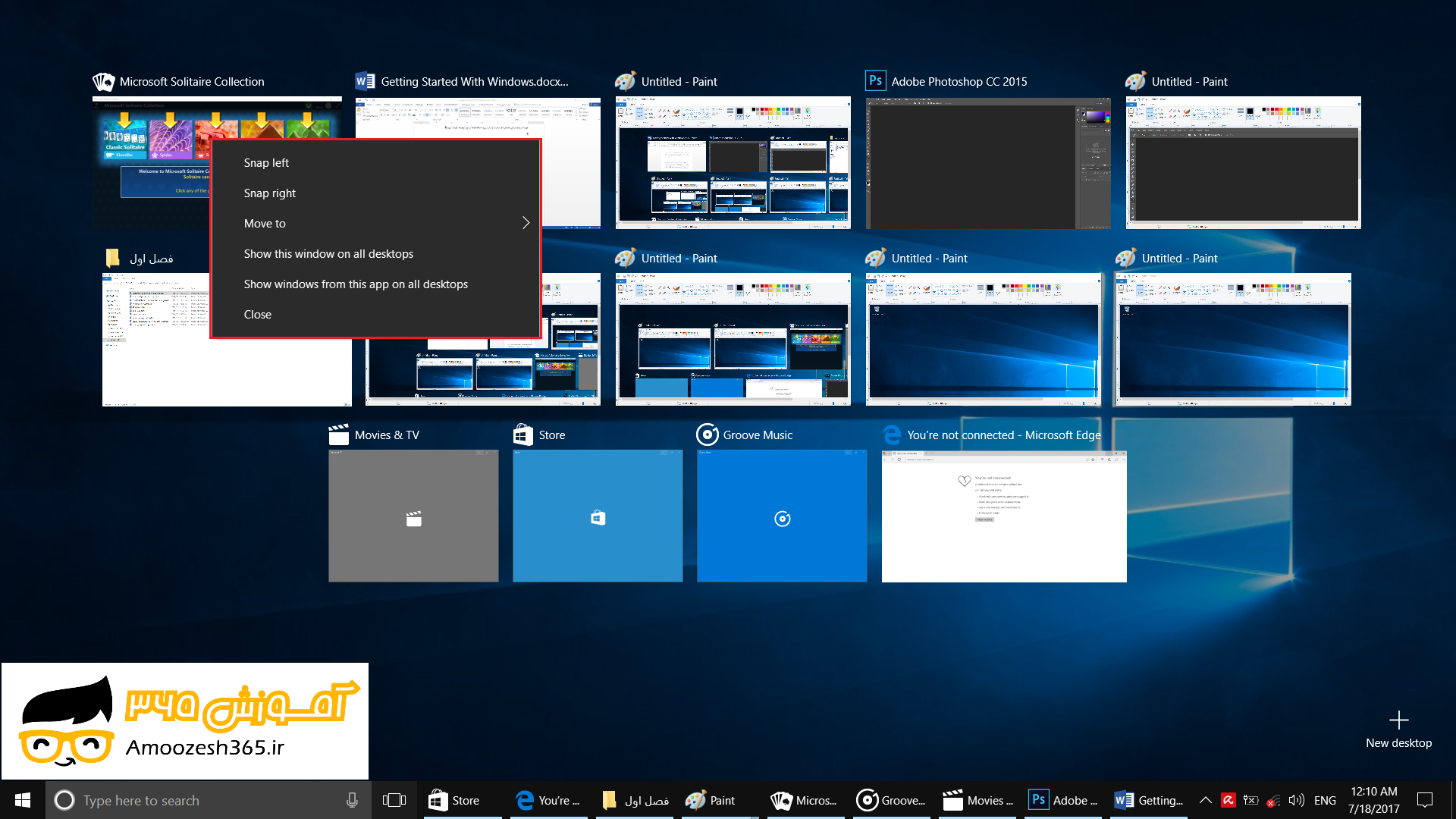The height and width of the screenshot is (819, 1456).
Task: Click the battery tray icon
Action: (1251, 800)
